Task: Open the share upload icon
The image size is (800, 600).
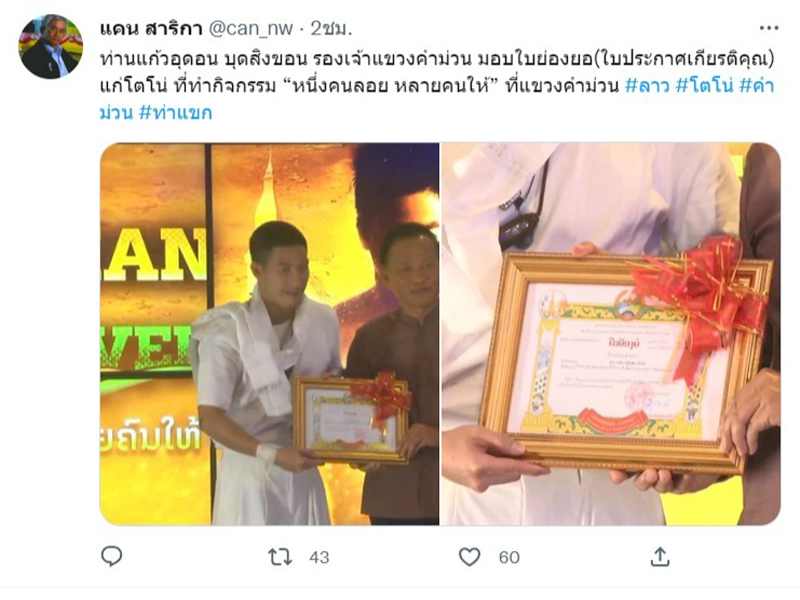Action: point(660,557)
